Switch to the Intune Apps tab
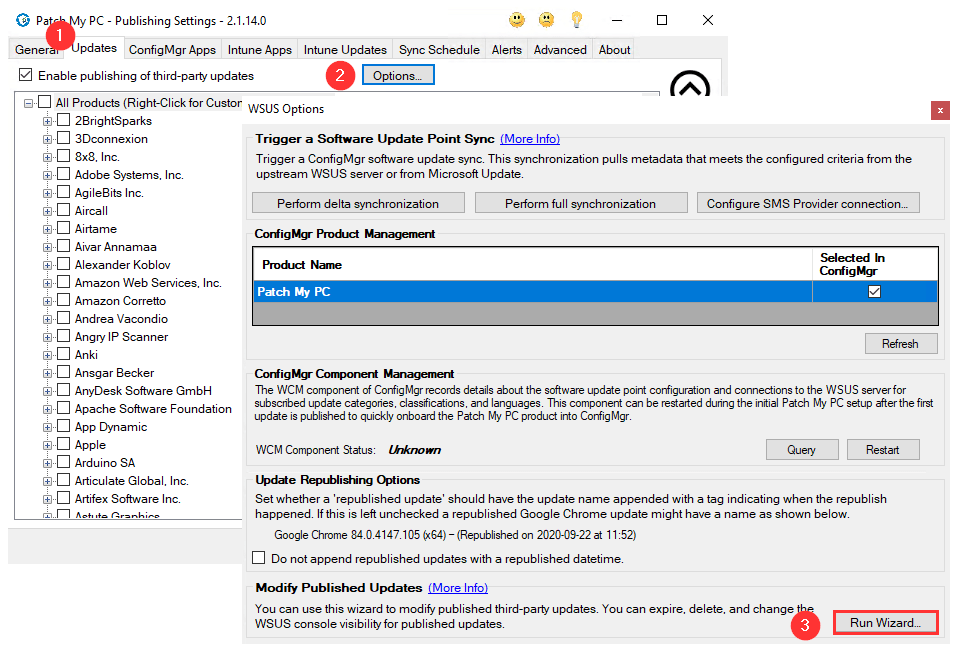 click(x=259, y=49)
